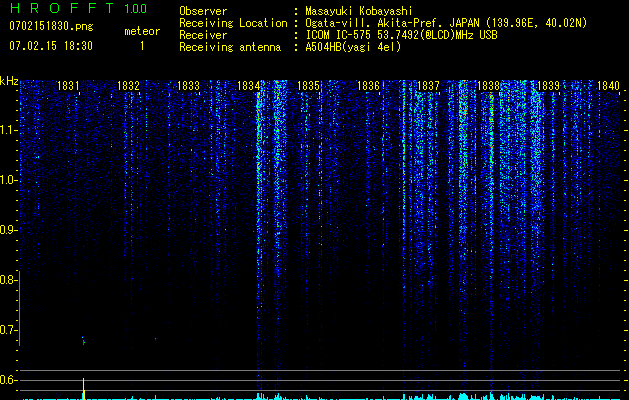This screenshot has height=400, width=629.
Task: Click the 1833 time marker
Action: coord(188,85)
